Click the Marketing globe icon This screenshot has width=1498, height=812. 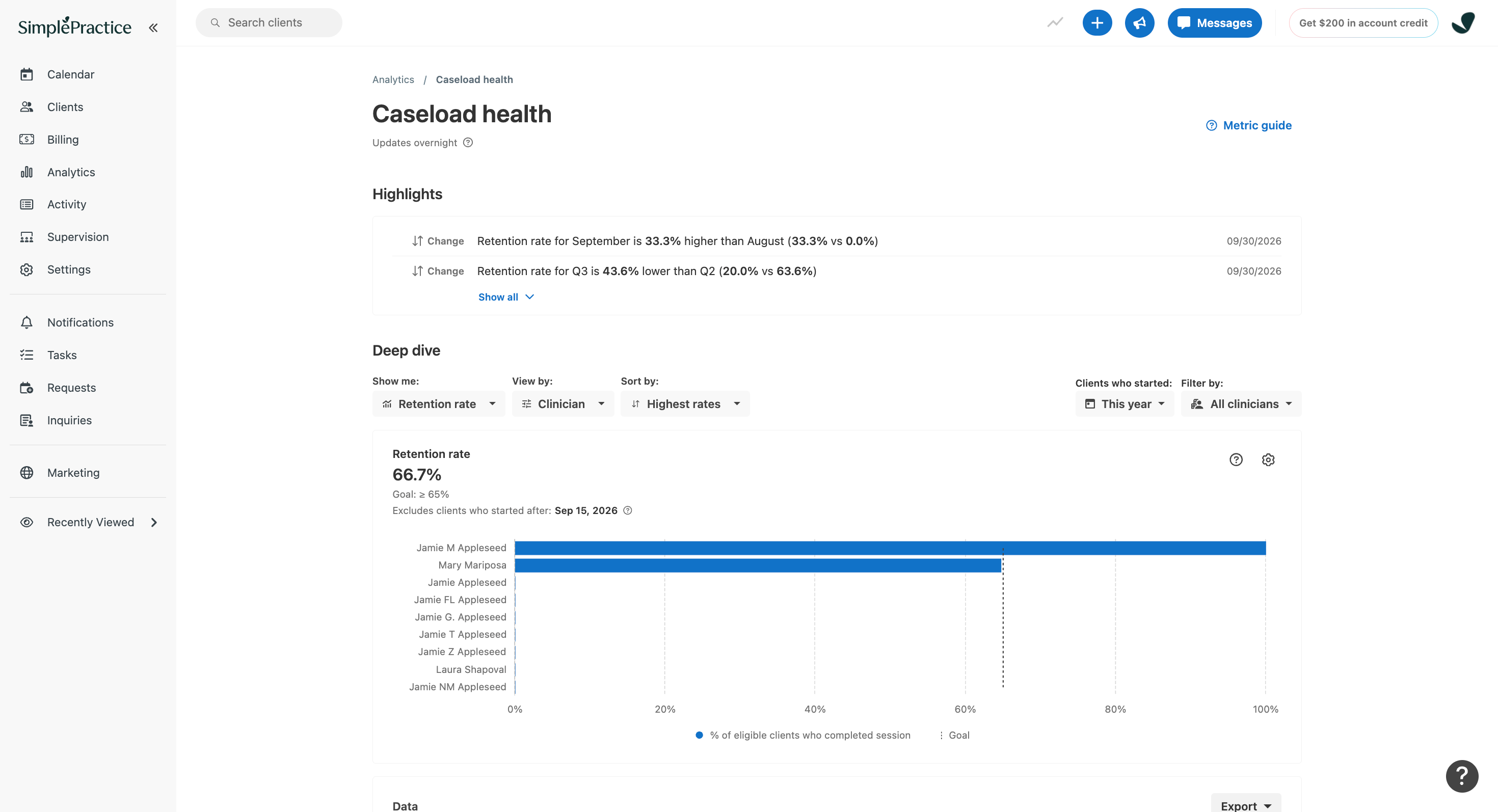point(26,473)
